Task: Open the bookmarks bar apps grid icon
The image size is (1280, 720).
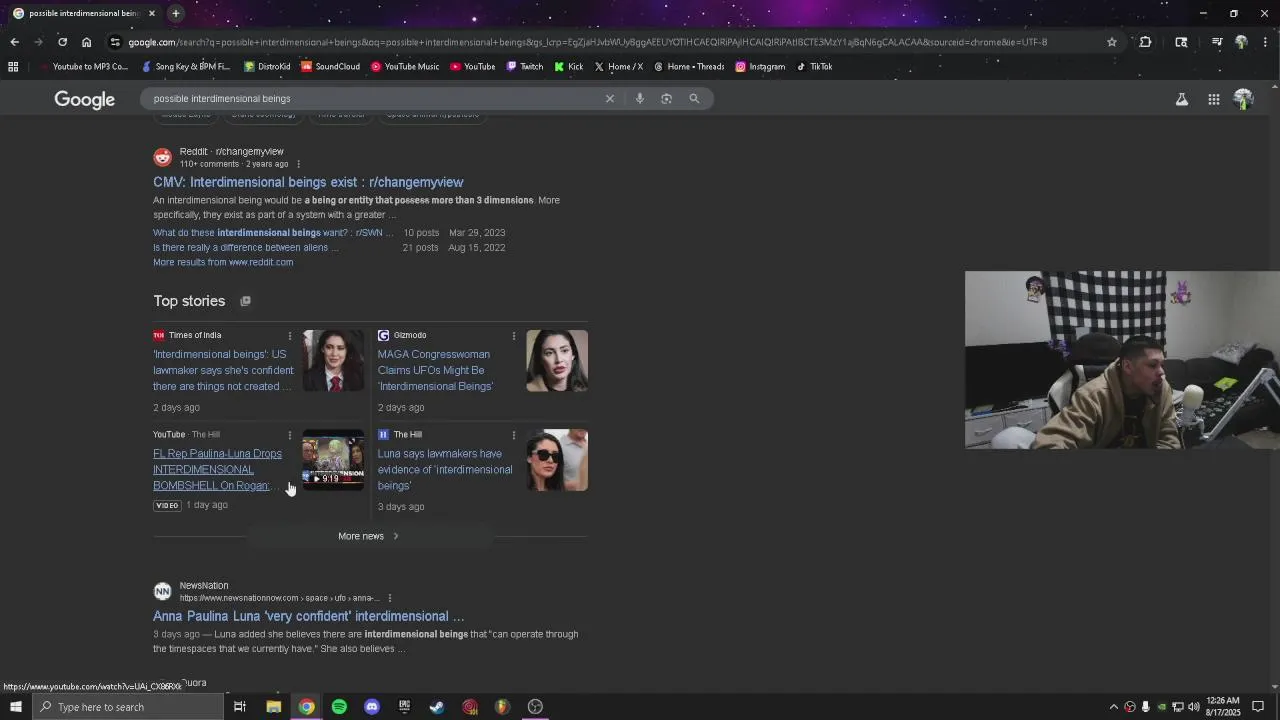Action: click(13, 67)
